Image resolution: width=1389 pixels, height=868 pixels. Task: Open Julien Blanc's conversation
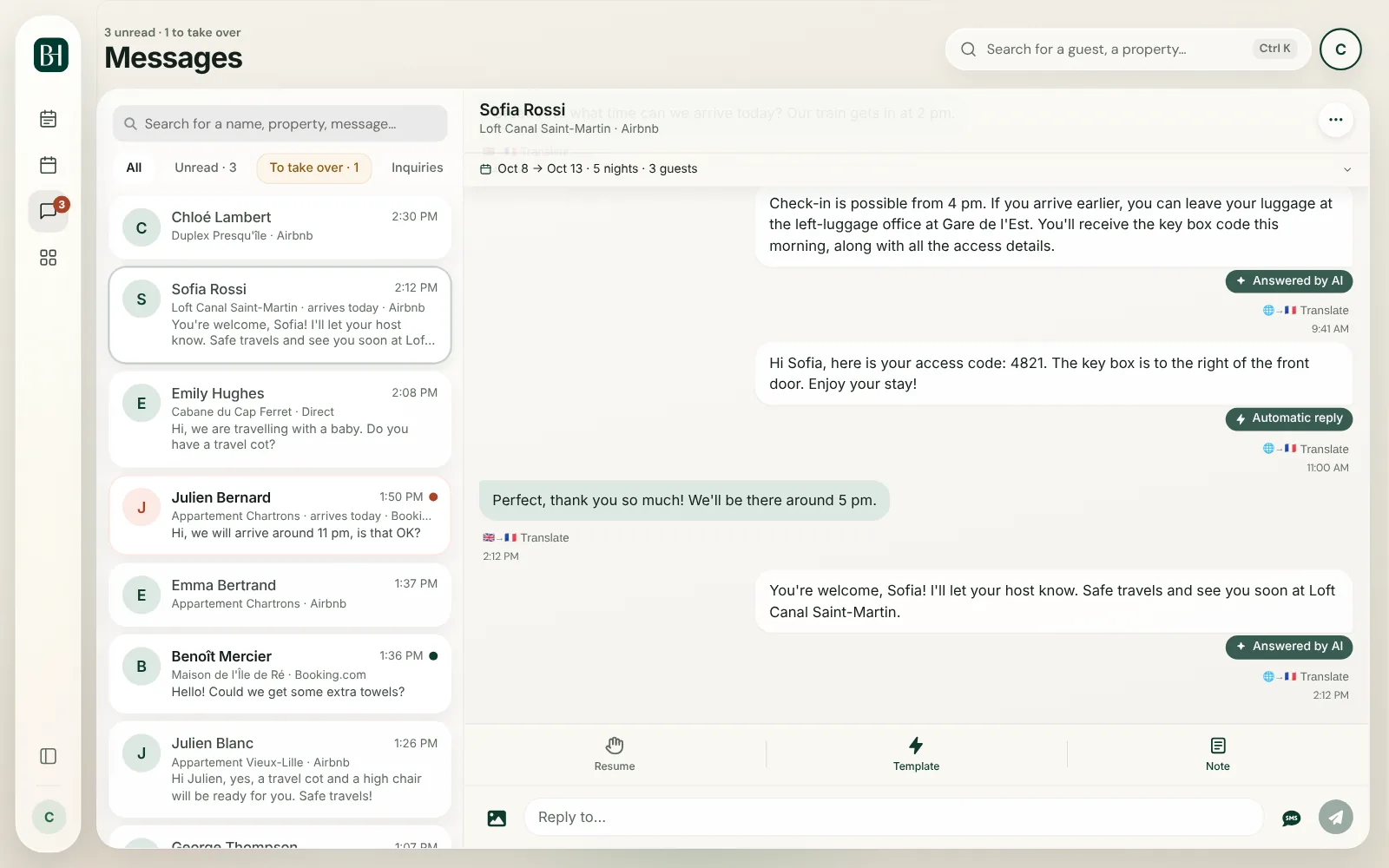(x=280, y=770)
